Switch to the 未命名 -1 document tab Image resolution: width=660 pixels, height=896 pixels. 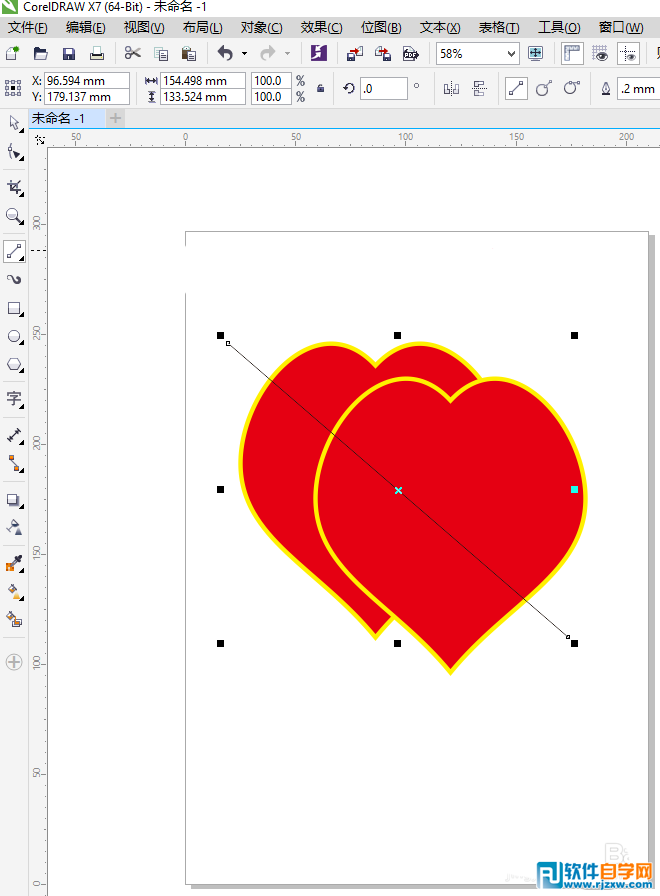click(x=59, y=118)
